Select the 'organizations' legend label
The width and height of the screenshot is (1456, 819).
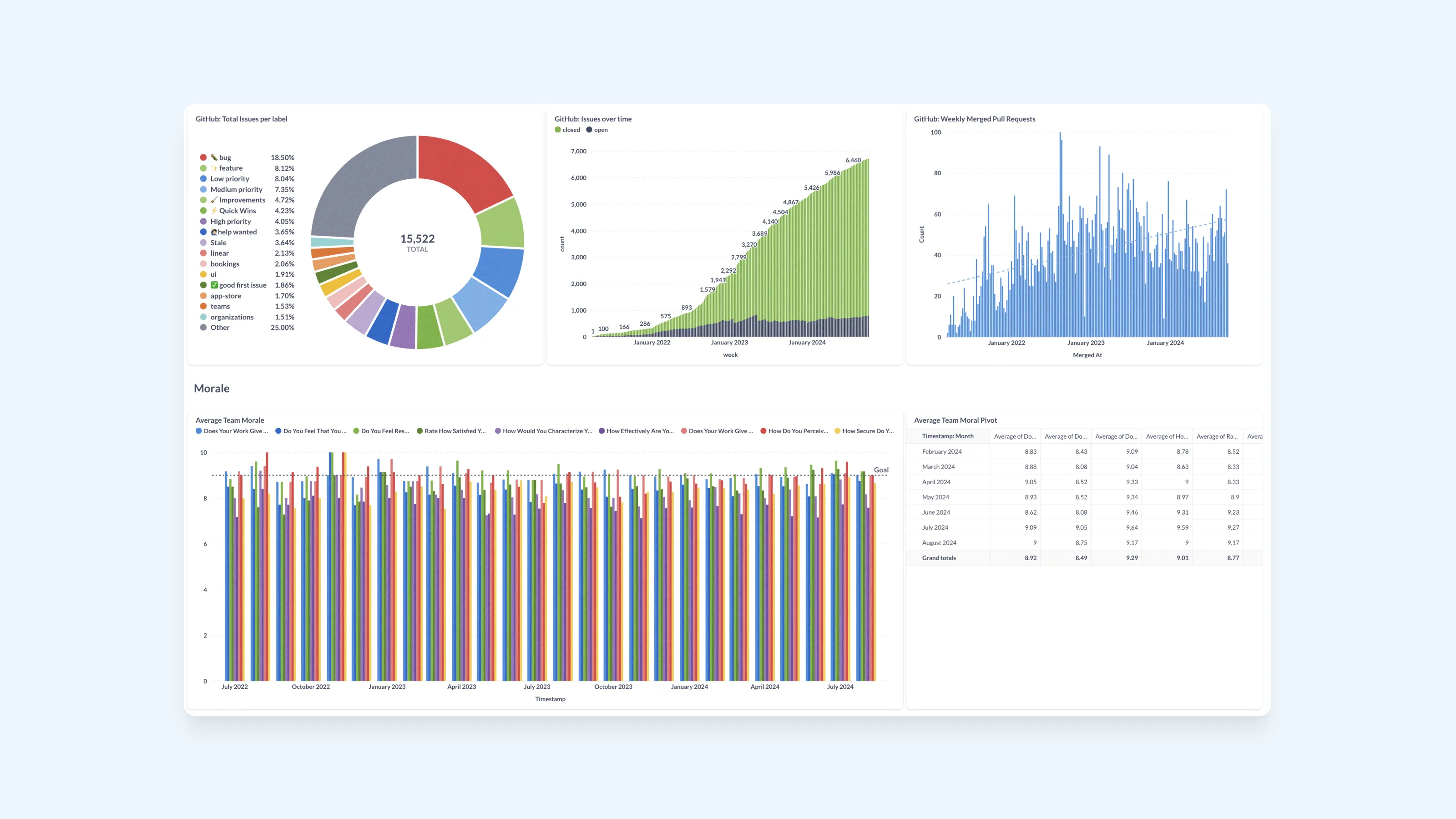pos(232,317)
